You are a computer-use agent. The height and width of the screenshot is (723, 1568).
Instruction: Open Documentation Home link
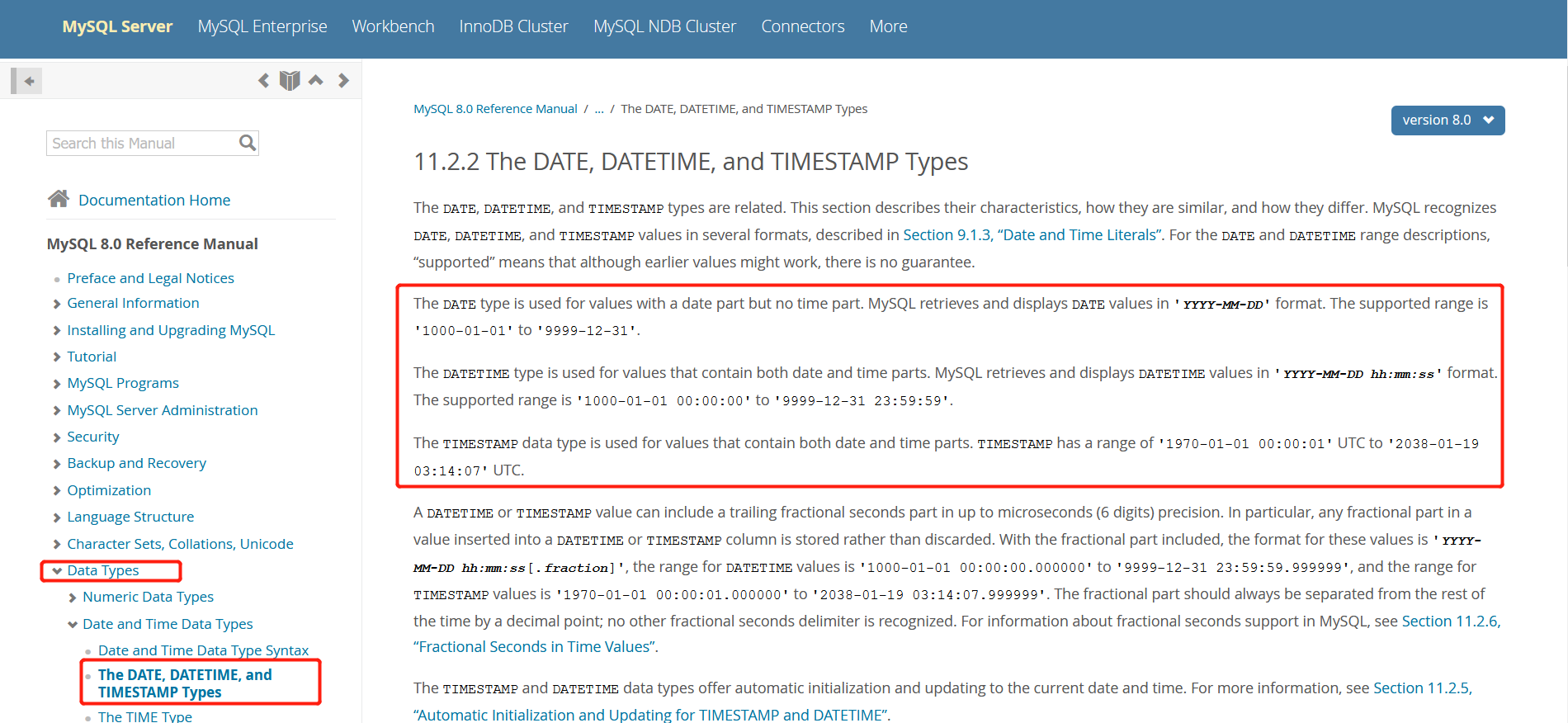[x=154, y=200]
